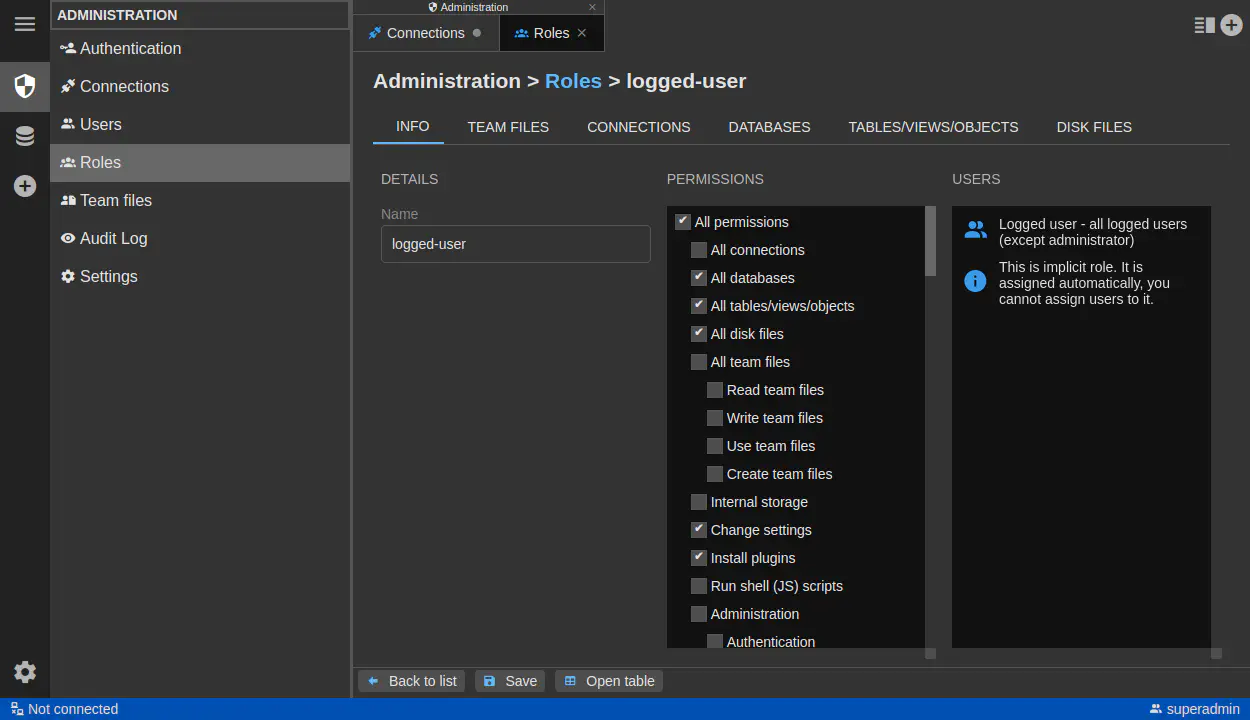Image resolution: width=1250 pixels, height=720 pixels.
Task: Open the database stack icon in sidebar
Action: coord(25,136)
